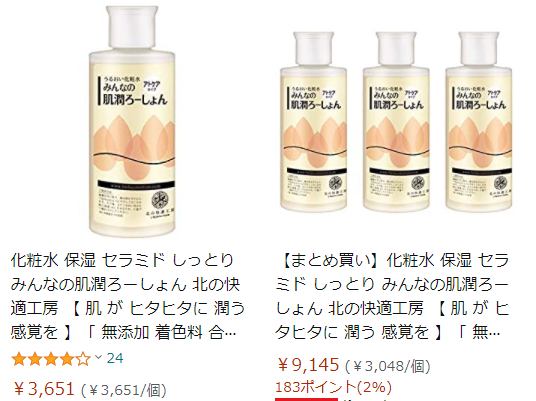
Task: Click the middle bottle in the bundle
Action: click(x=396, y=121)
